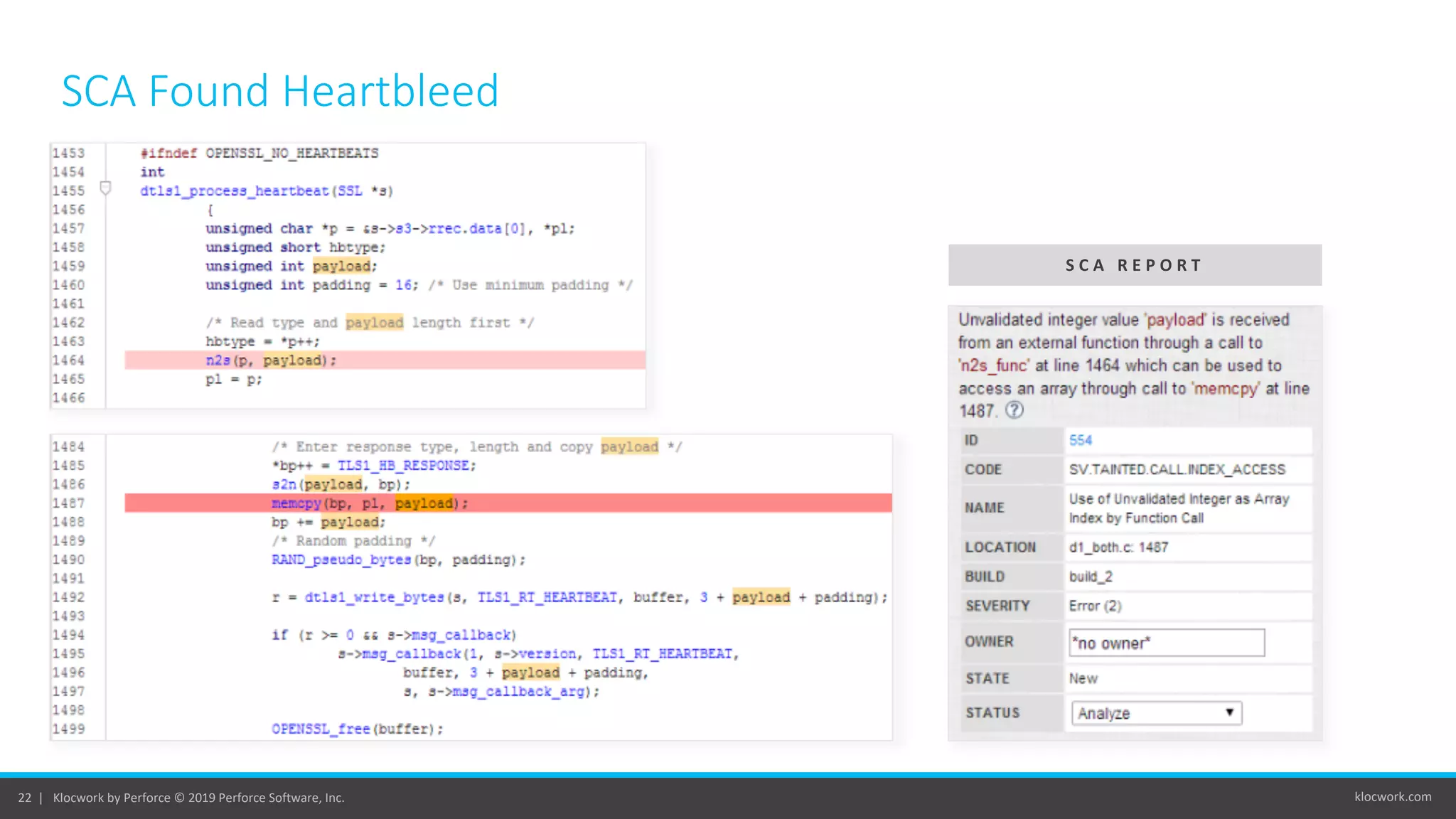Click line number 1464 in gutter

click(x=68, y=360)
